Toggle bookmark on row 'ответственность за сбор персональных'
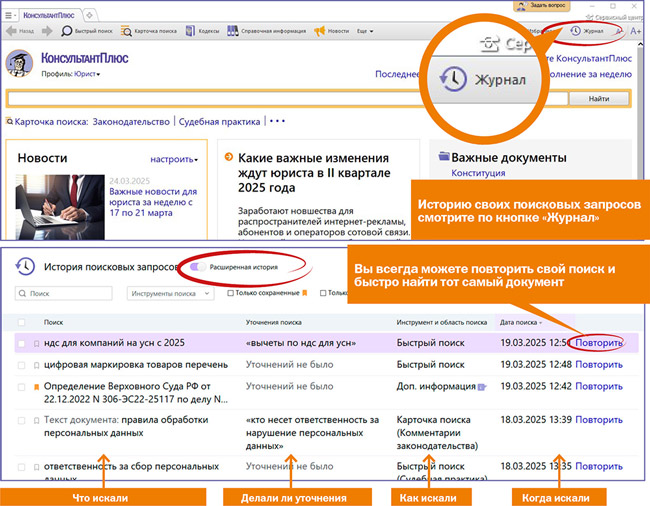650x506 pixels. (36, 467)
